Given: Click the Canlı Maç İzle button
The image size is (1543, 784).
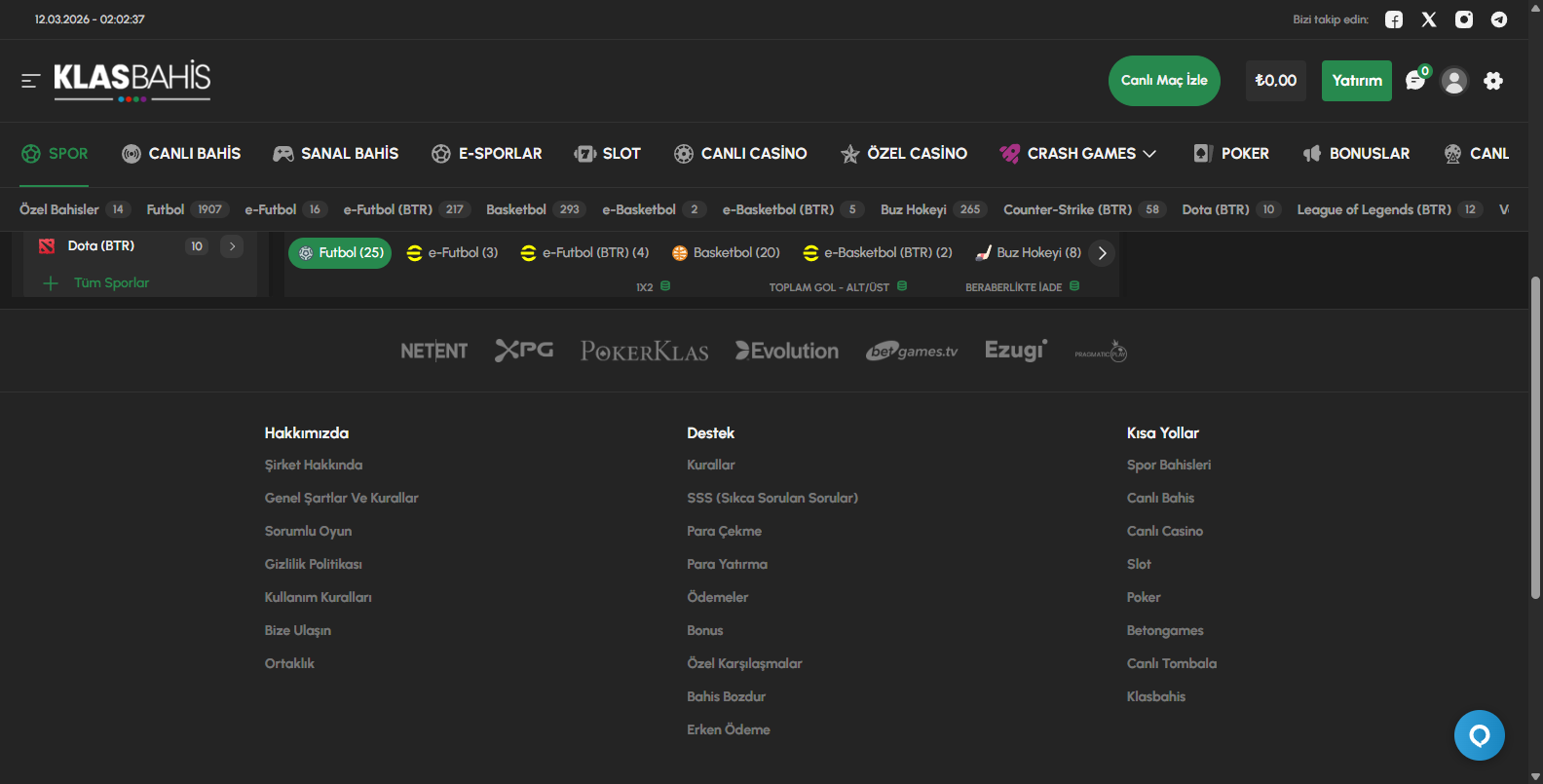Looking at the screenshot, I should (x=1164, y=81).
